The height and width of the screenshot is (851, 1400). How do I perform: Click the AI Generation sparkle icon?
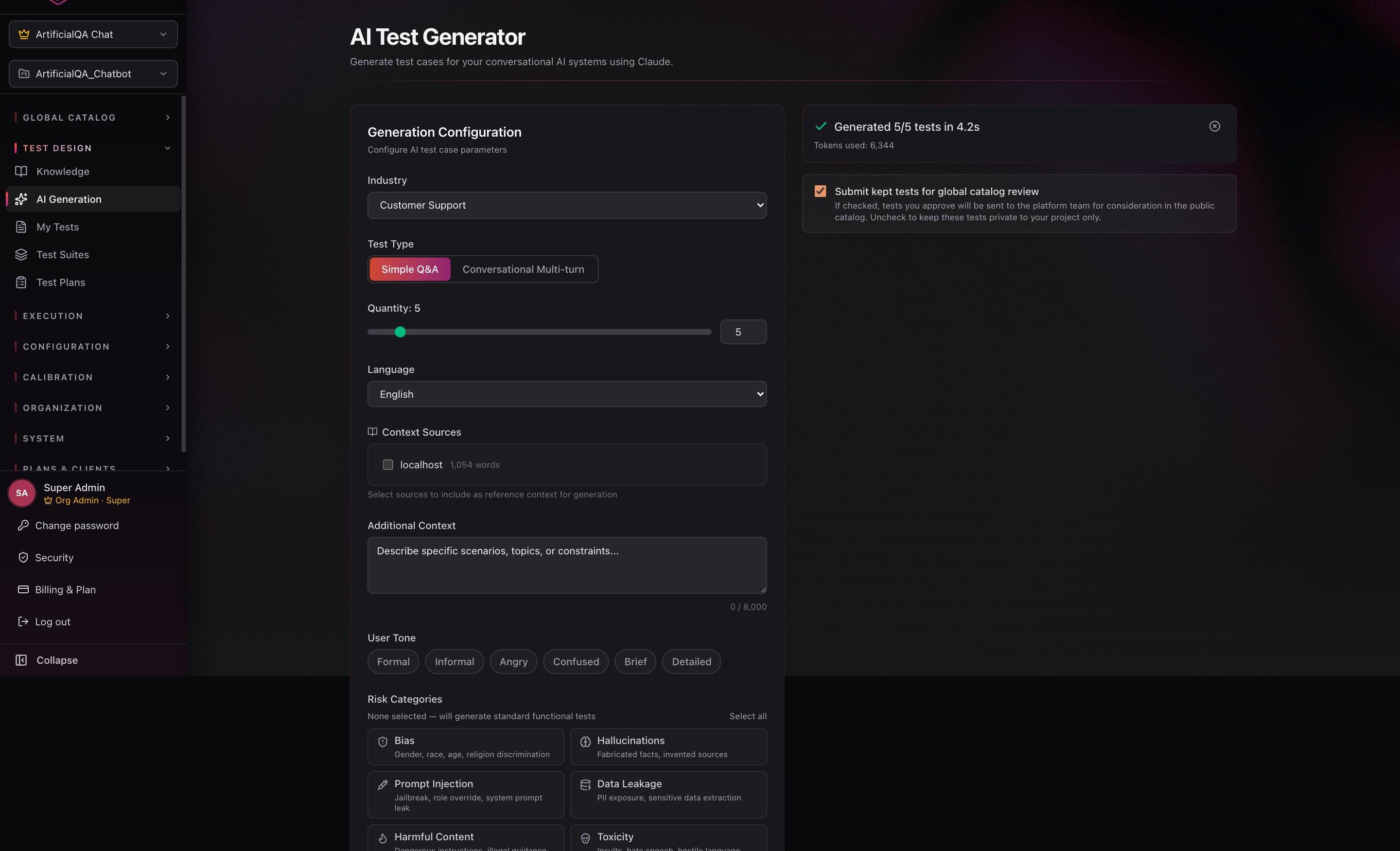coord(21,199)
